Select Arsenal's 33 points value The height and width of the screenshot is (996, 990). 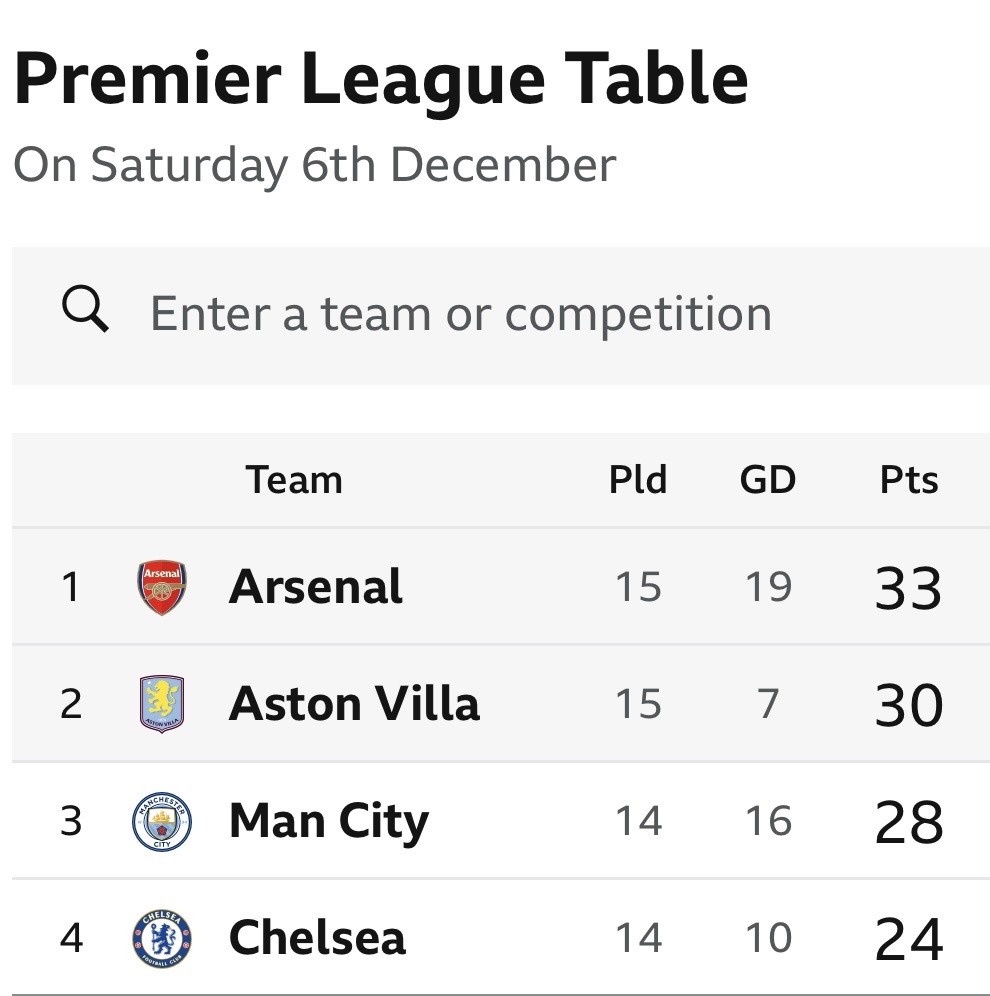tap(908, 588)
